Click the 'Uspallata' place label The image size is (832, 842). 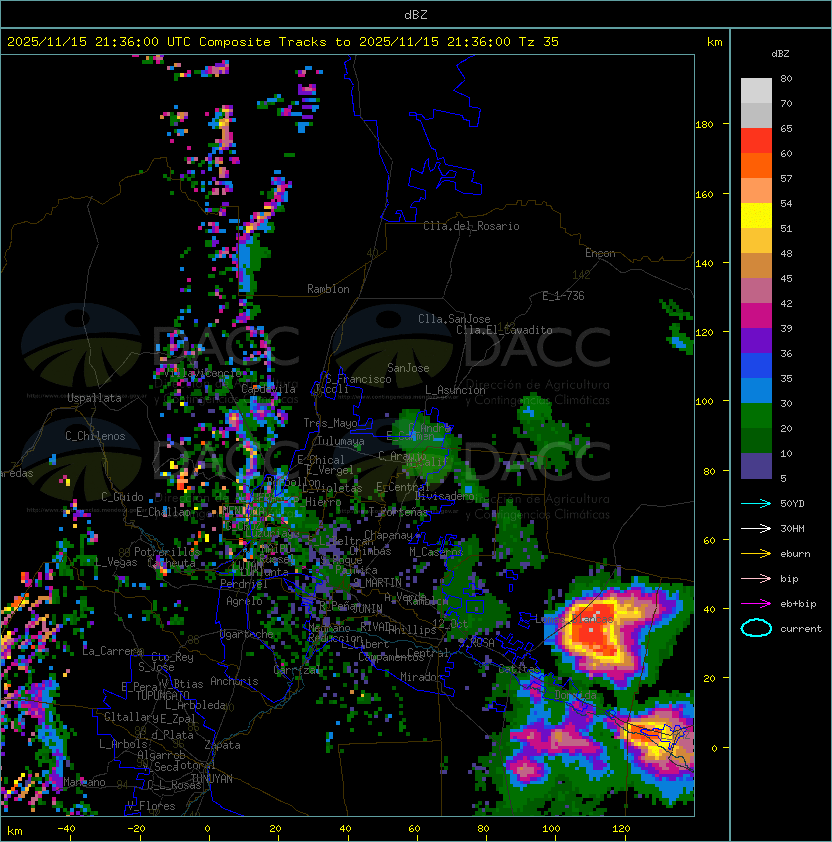coord(94,398)
